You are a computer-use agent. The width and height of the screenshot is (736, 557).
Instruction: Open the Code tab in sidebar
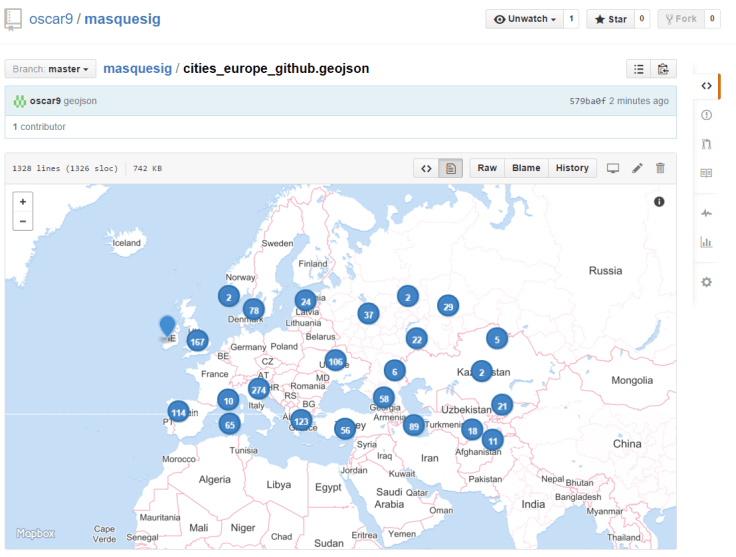point(706,86)
